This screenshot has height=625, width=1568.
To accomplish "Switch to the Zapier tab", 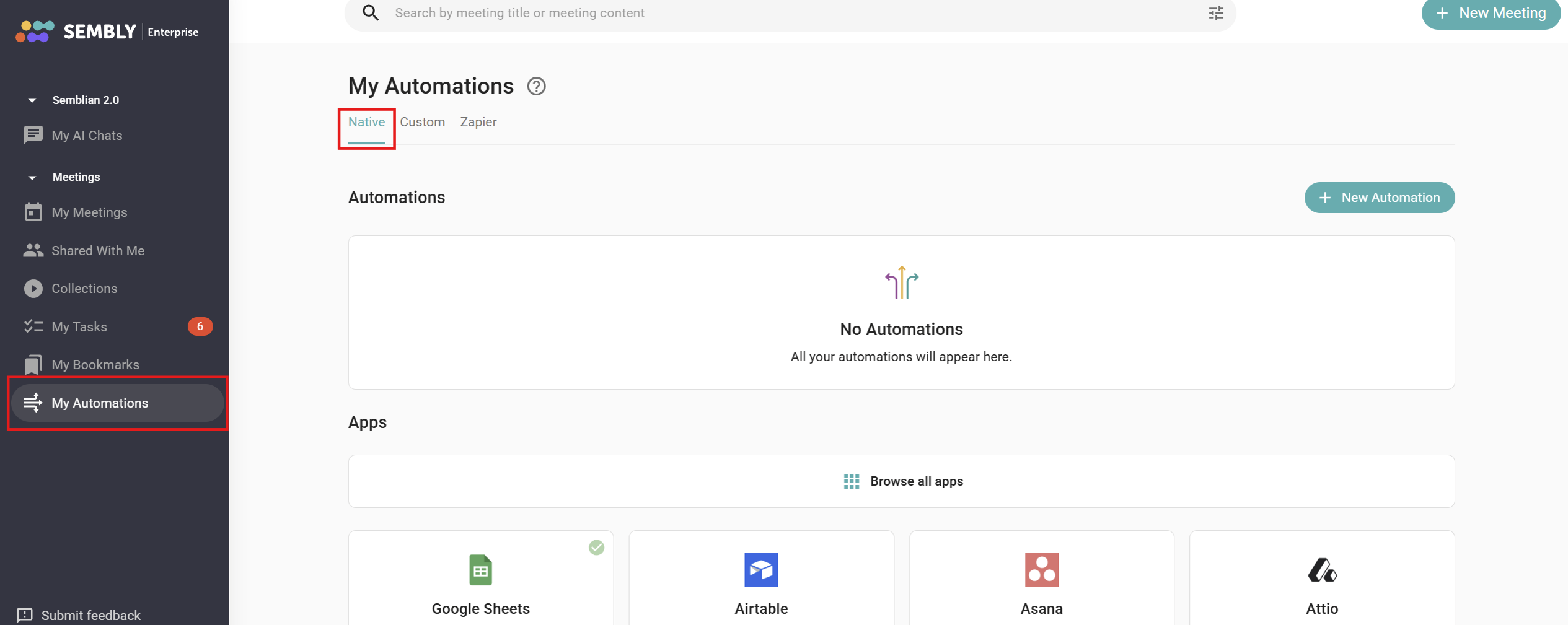I will click(x=477, y=122).
